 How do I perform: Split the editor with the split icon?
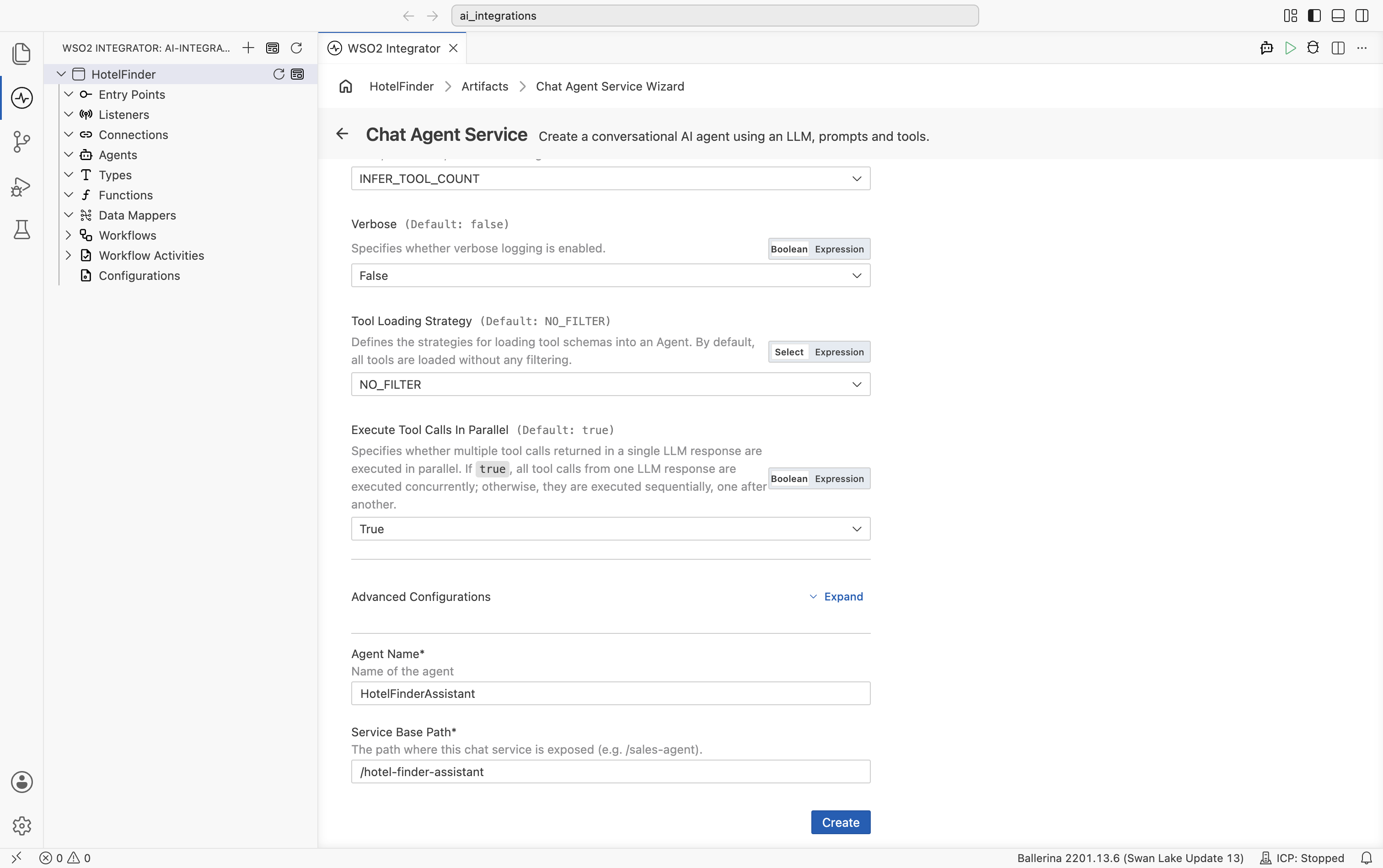[x=1338, y=48]
